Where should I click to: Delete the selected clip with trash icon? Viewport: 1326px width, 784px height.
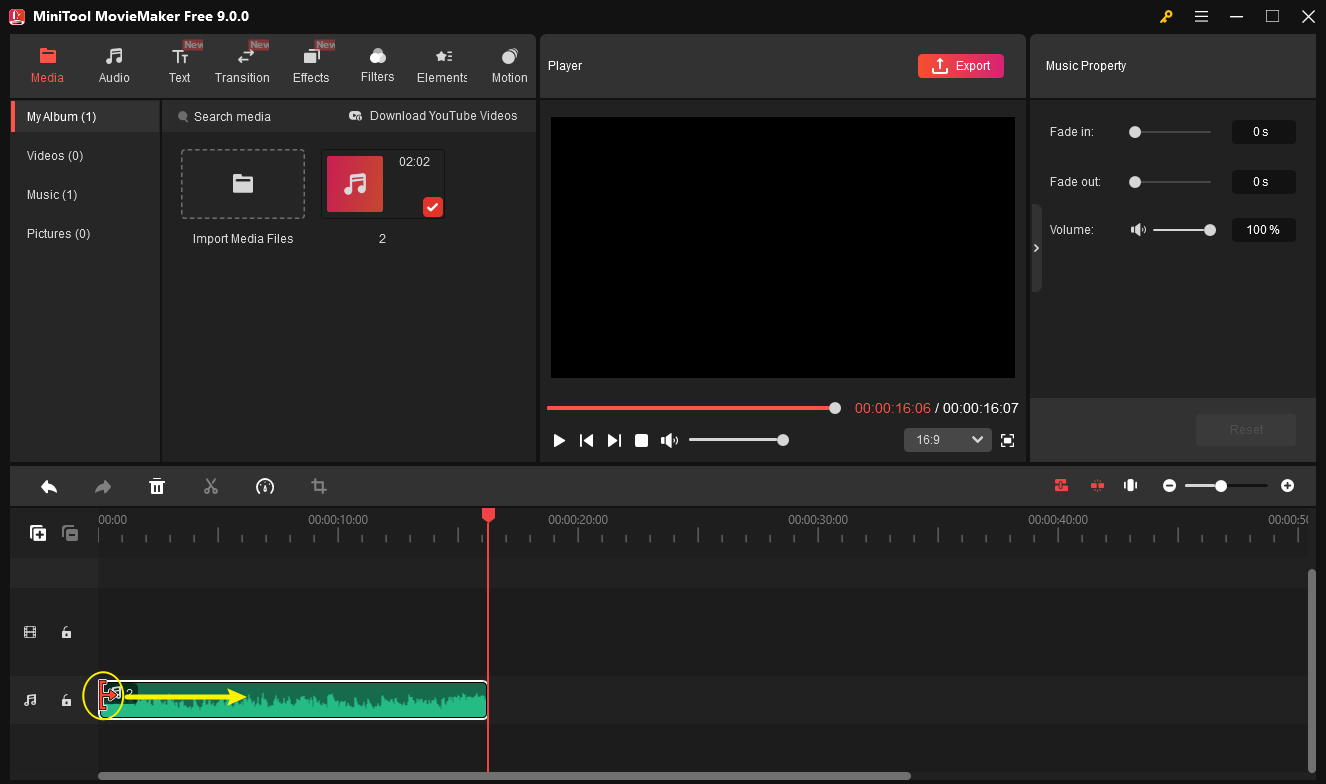[157, 486]
